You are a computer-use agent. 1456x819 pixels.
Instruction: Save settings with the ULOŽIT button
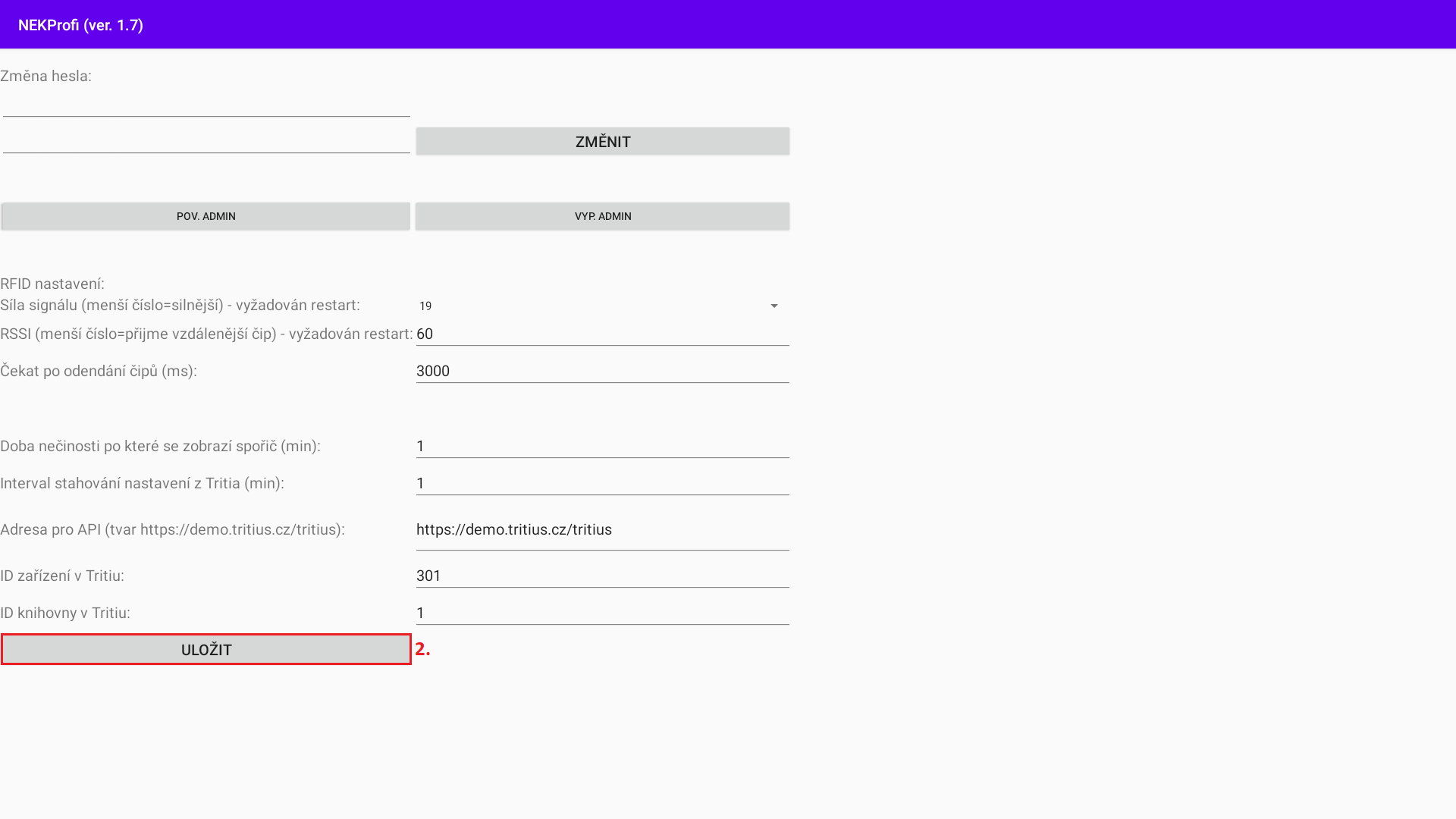(206, 650)
